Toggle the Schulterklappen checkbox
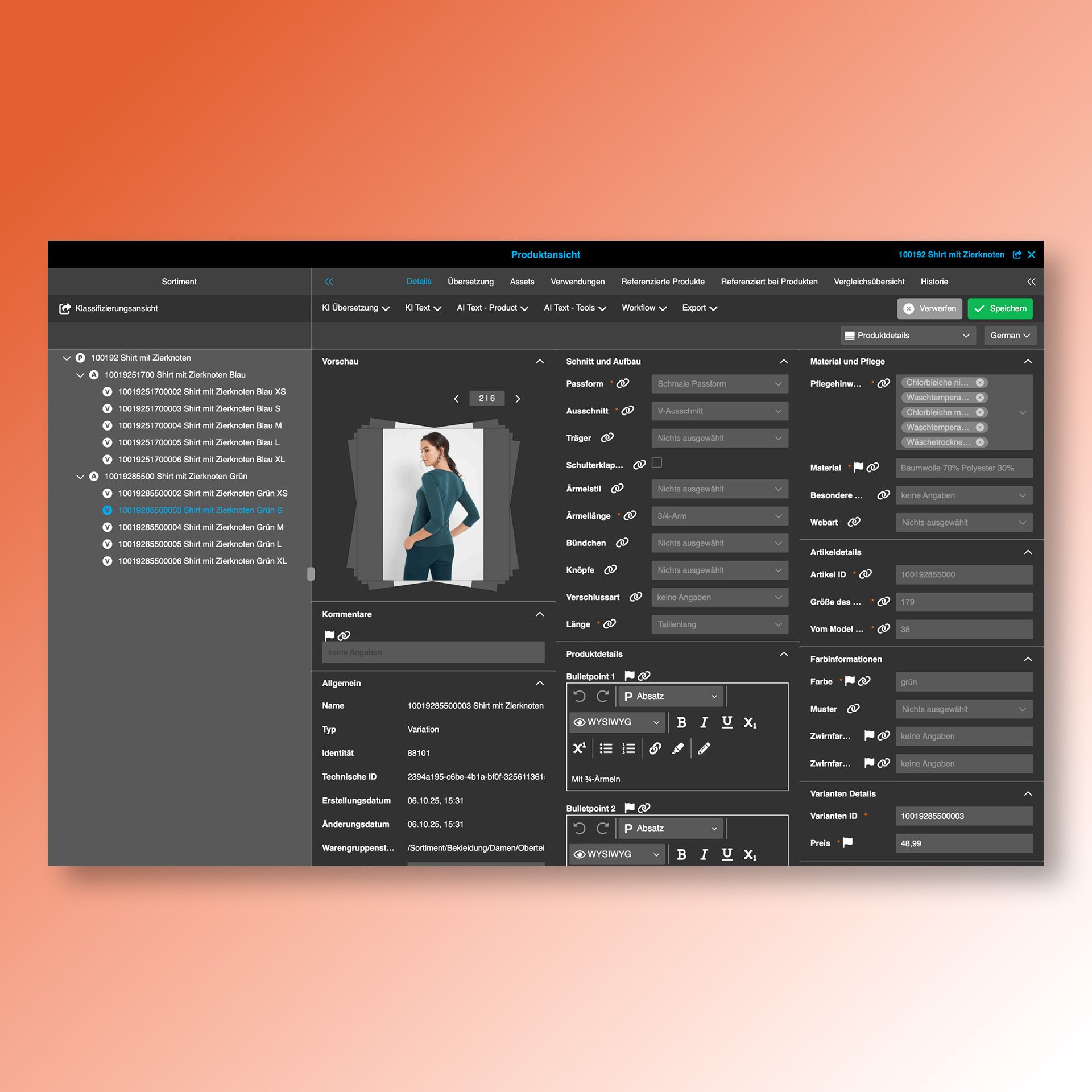 click(657, 463)
